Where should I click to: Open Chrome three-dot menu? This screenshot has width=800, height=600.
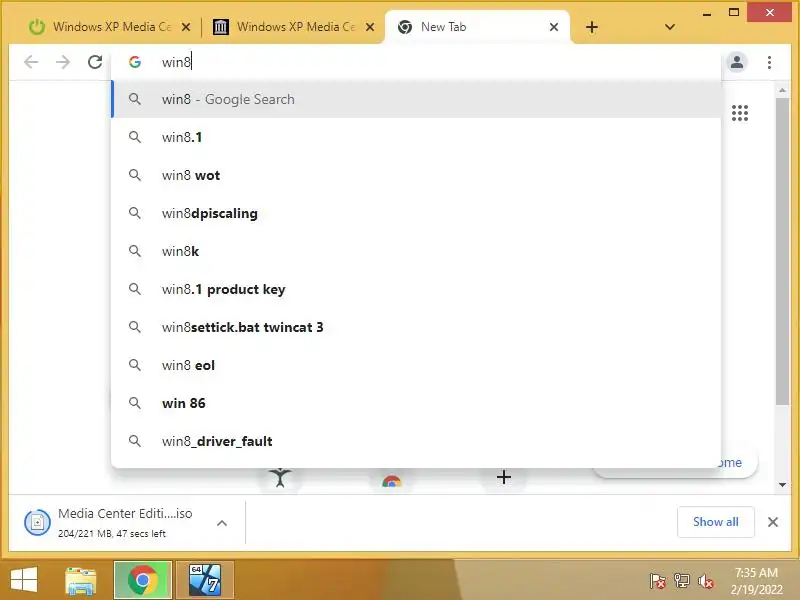click(x=769, y=62)
